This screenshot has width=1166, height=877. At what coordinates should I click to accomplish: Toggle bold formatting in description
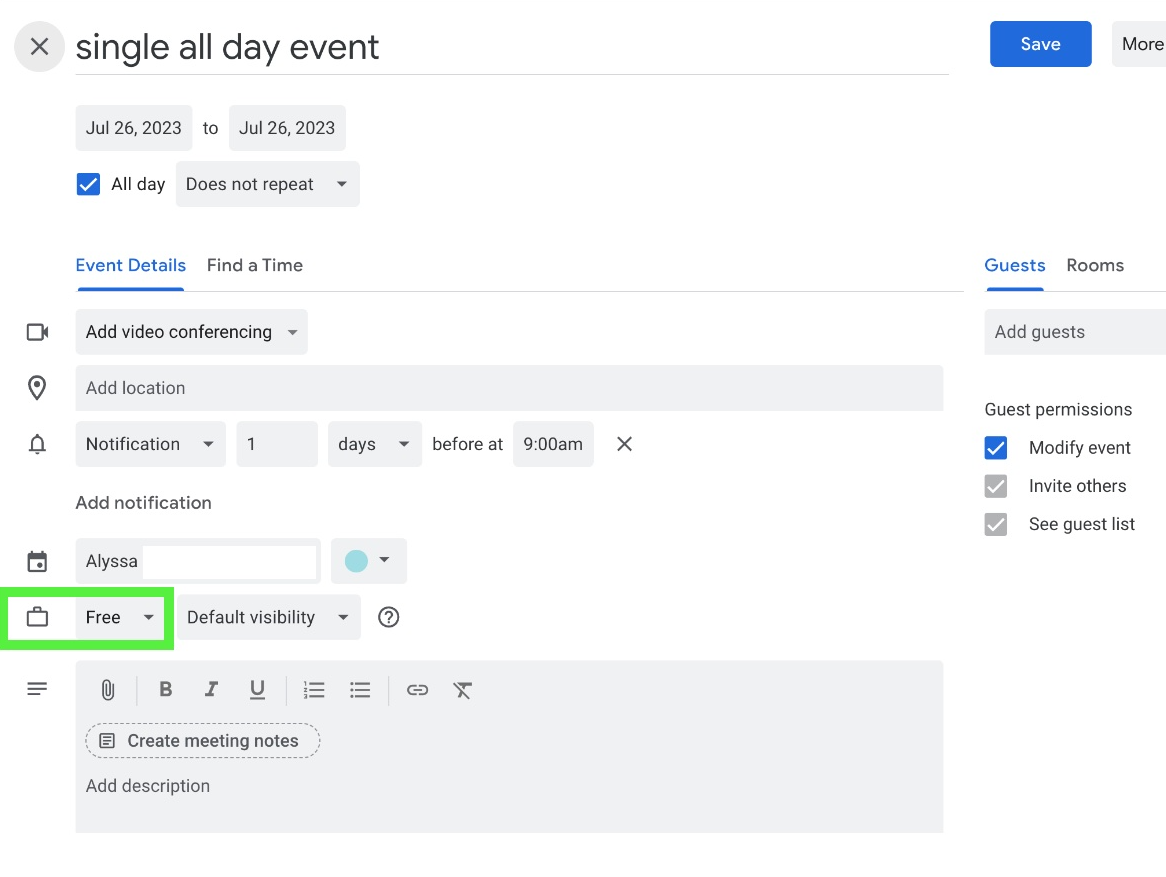(x=166, y=690)
